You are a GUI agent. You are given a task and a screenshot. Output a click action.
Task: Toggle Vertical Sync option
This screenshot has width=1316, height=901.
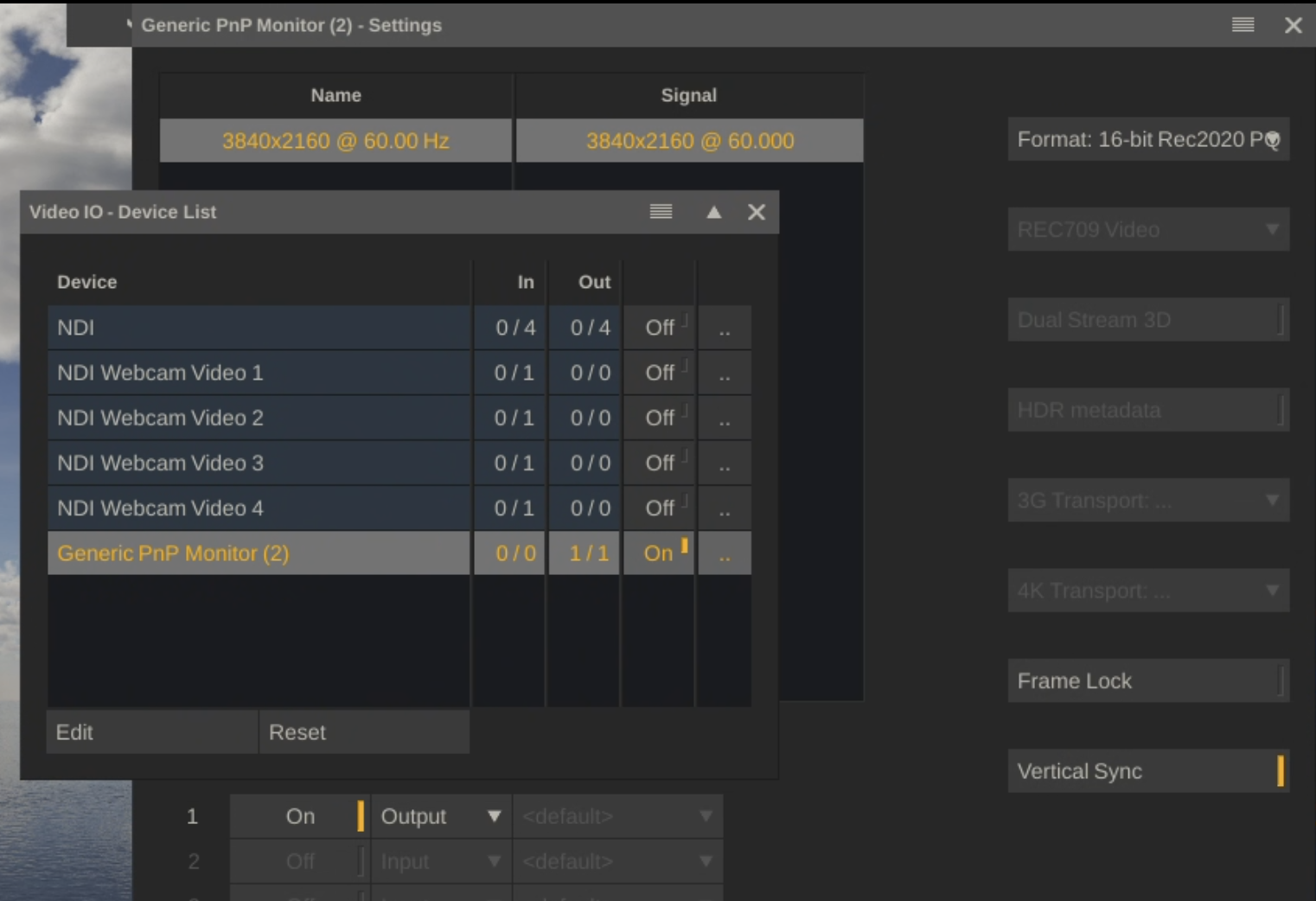click(1147, 771)
